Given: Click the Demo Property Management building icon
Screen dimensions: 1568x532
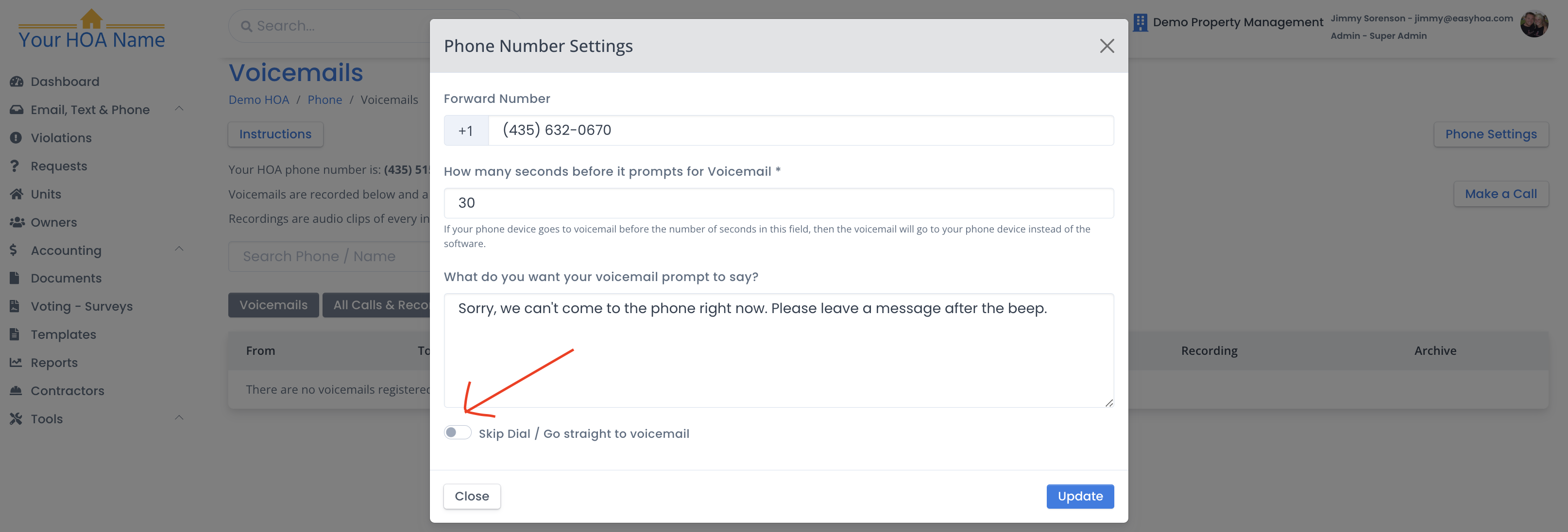Looking at the screenshot, I should (1140, 22).
